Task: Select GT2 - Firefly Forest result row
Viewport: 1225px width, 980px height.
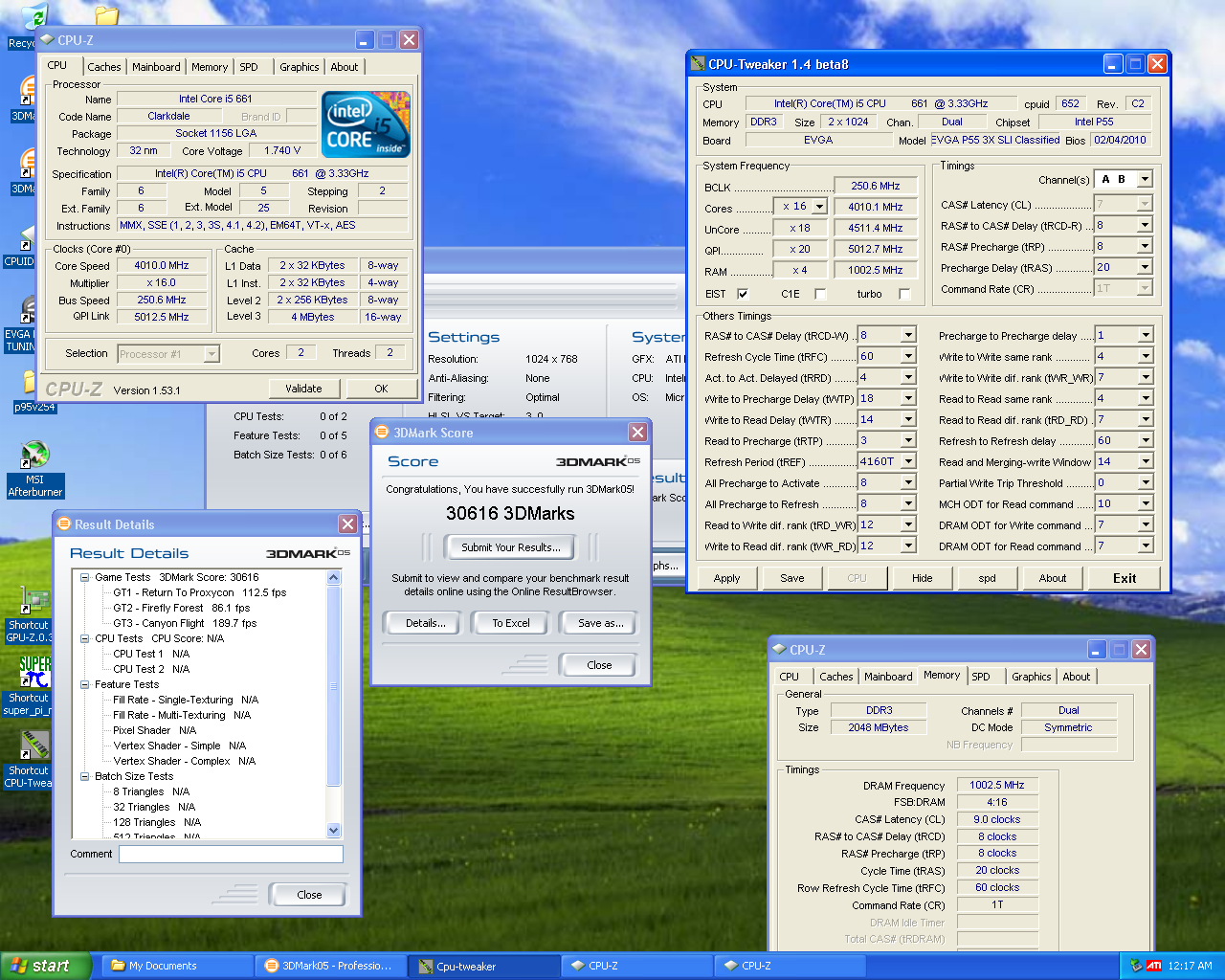Action: (182, 608)
